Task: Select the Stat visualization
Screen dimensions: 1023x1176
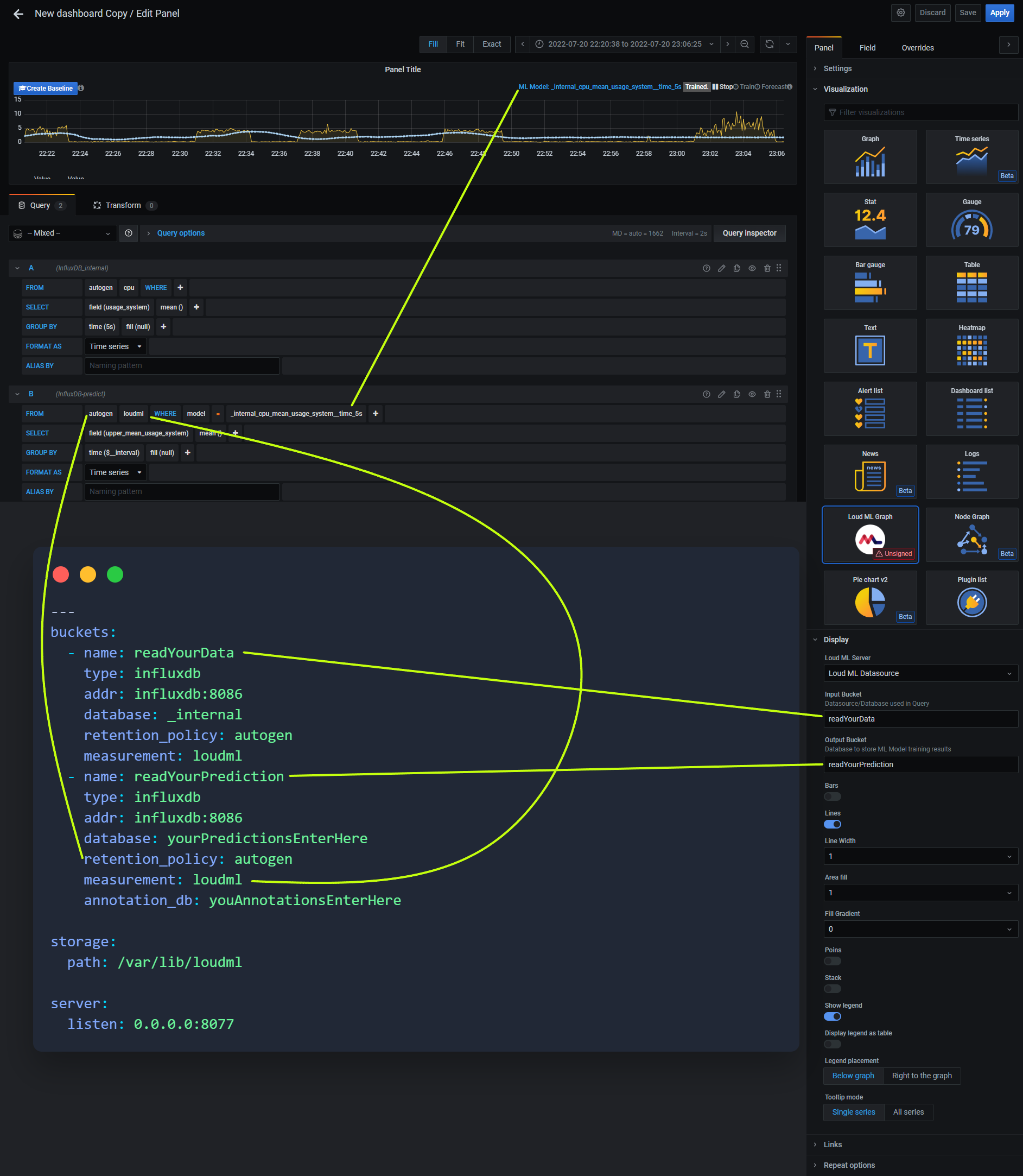Action: [870, 219]
